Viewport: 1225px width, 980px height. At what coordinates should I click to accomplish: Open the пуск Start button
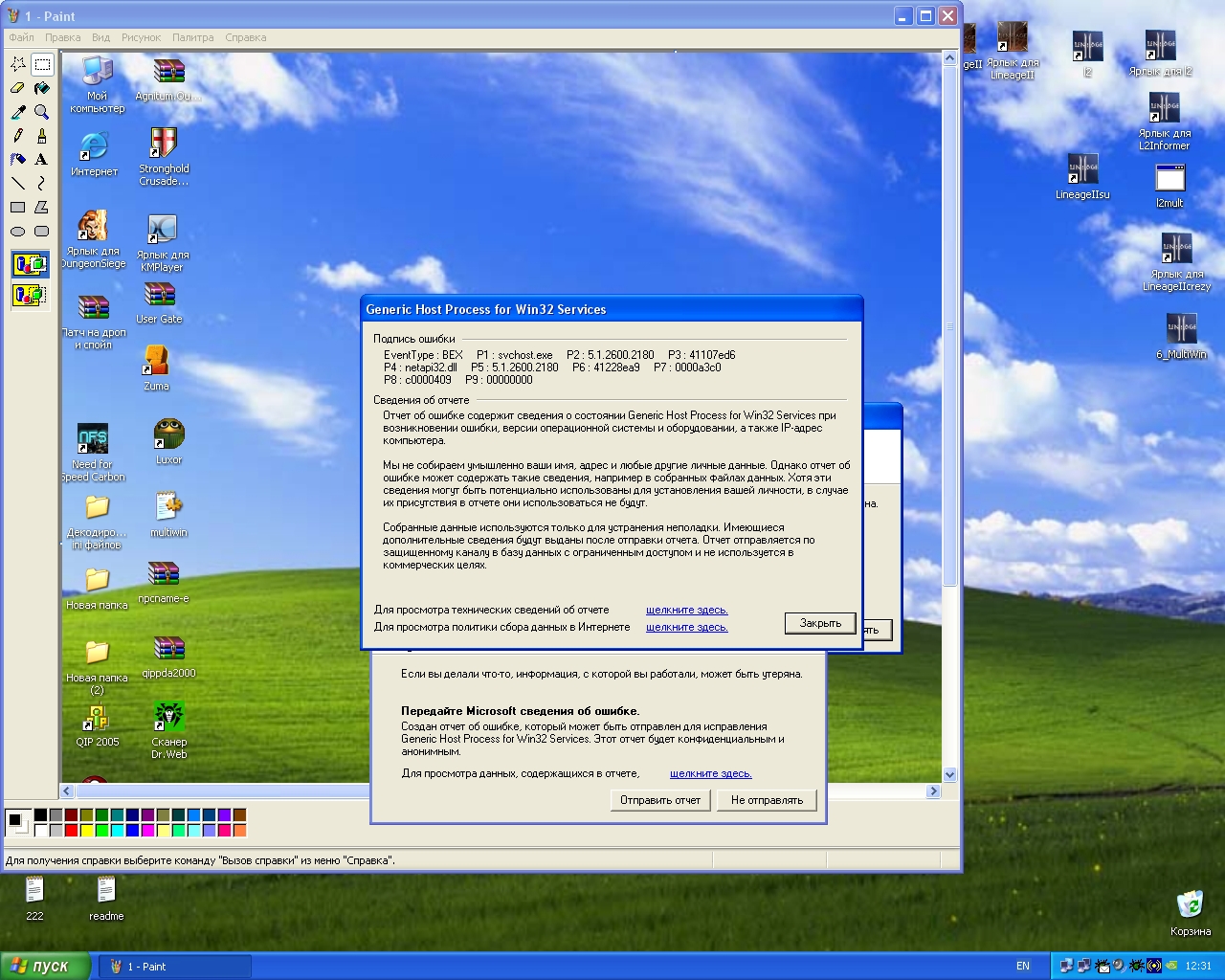(x=46, y=966)
